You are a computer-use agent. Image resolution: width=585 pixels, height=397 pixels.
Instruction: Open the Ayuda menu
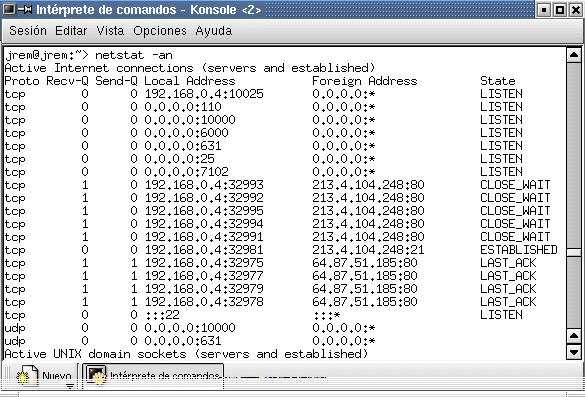[213, 31]
